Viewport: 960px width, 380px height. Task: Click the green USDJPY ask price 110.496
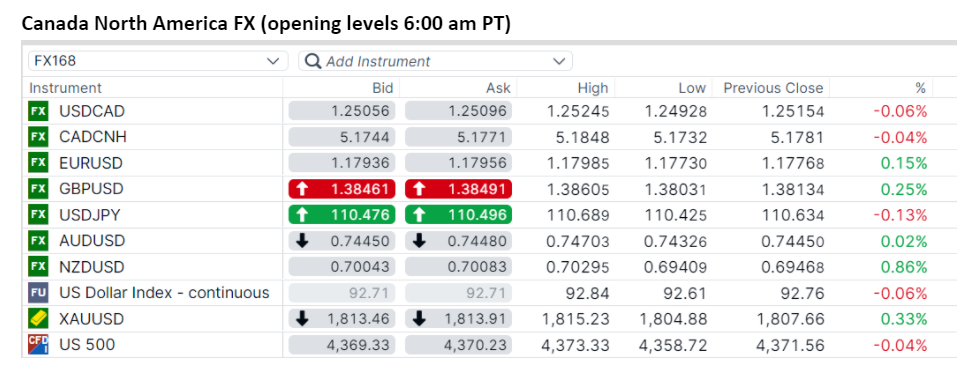pyautogui.click(x=459, y=215)
